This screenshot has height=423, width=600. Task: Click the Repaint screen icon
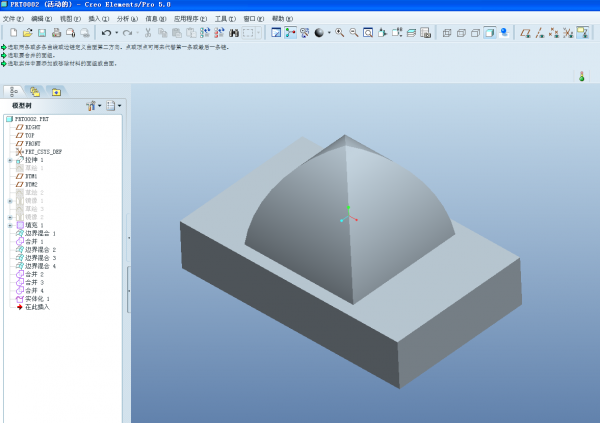tap(276, 33)
